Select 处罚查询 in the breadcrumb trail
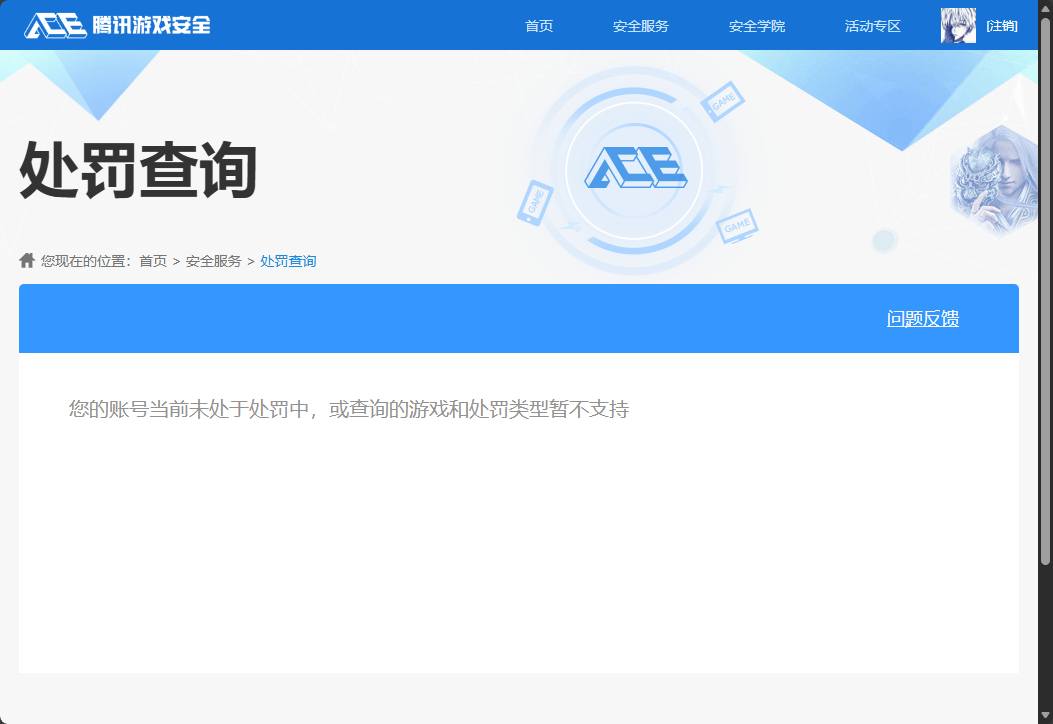The height and width of the screenshot is (724, 1053). [x=288, y=260]
